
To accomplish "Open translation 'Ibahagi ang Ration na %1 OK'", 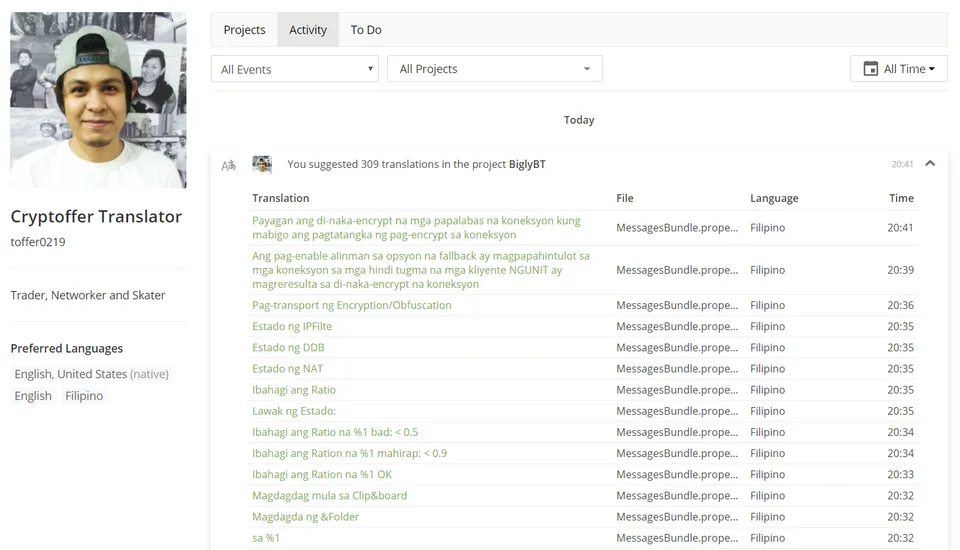I will [322, 475].
